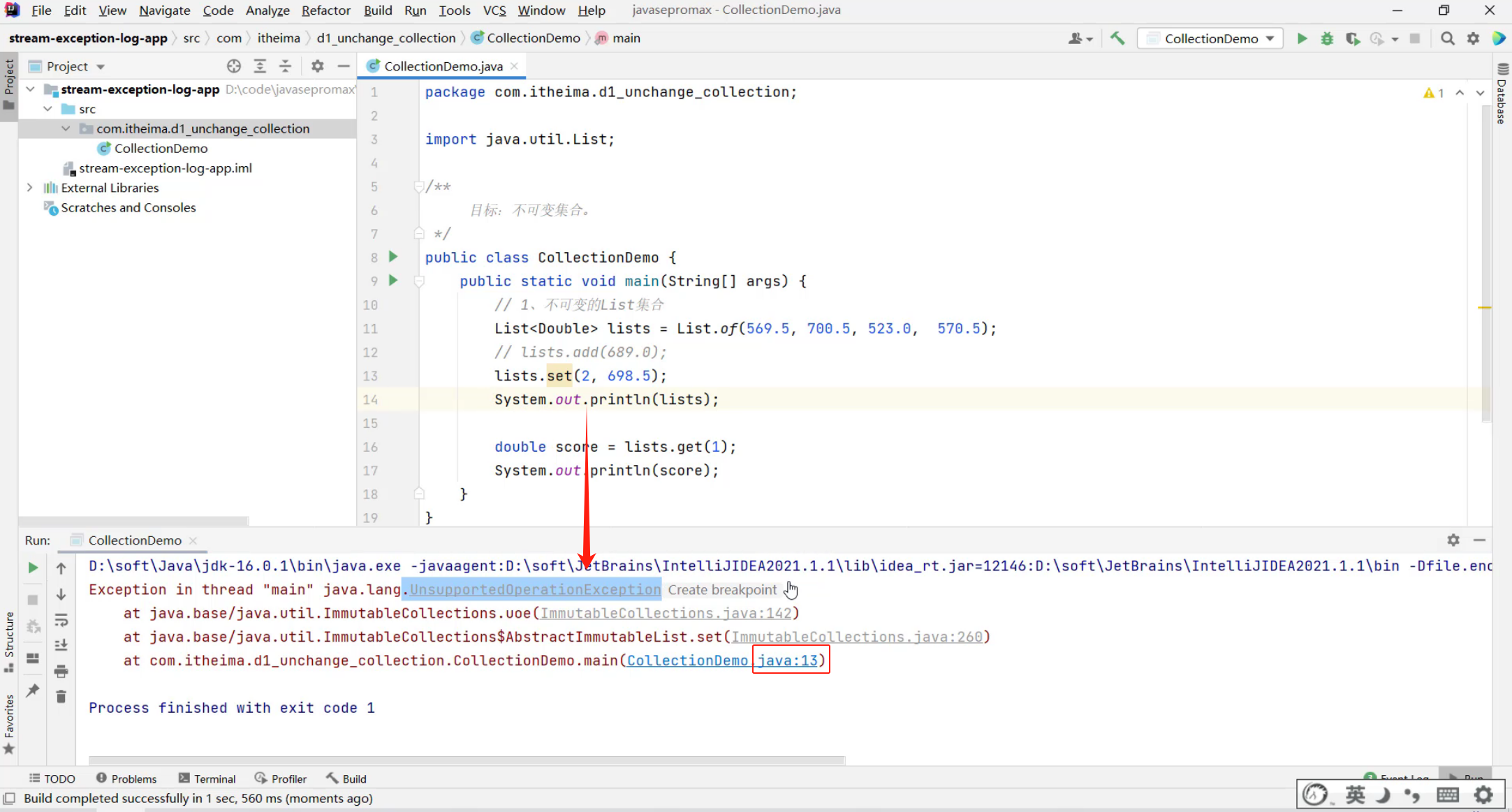Click the UnsupportedOperationException link
Viewport: 1512px width, 812px height.
click(x=534, y=590)
